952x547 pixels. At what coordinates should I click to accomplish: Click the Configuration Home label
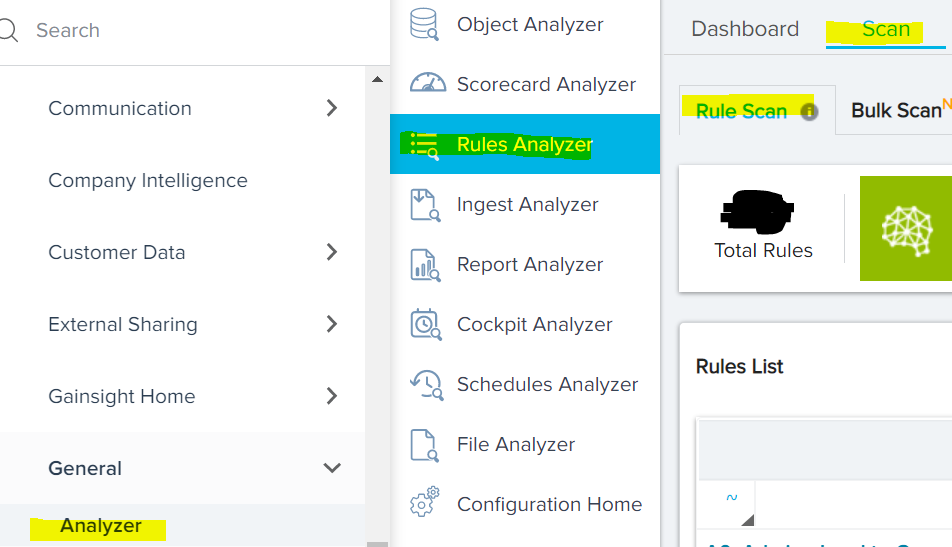(x=549, y=505)
